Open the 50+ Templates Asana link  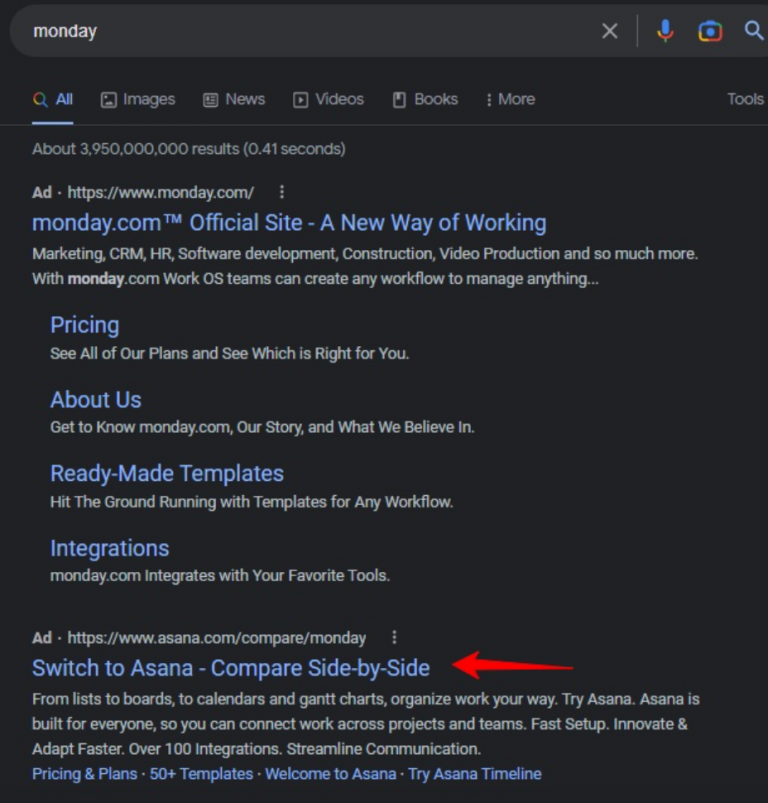click(201, 774)
